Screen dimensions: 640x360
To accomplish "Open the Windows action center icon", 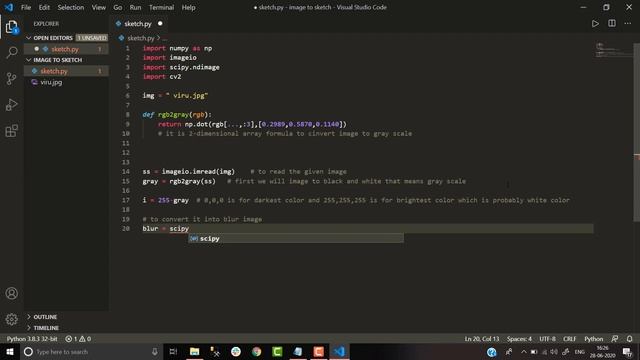I will click(x=627, y=351).
